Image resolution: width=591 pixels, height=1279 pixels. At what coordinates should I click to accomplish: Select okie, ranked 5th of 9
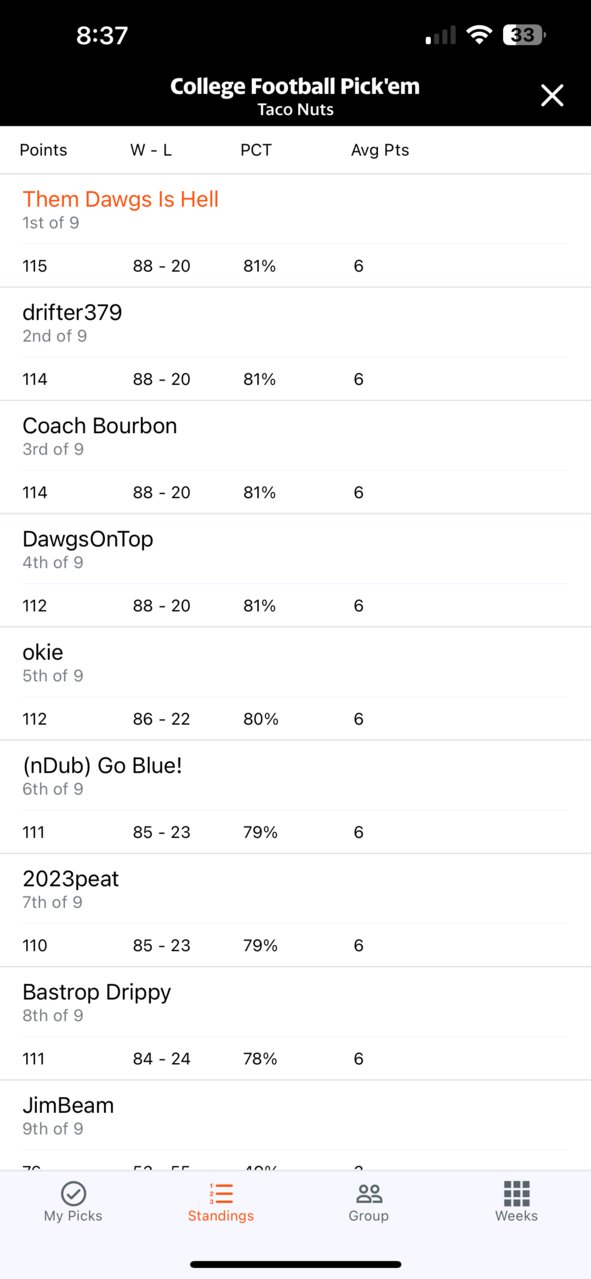click(x=295, y=683)
